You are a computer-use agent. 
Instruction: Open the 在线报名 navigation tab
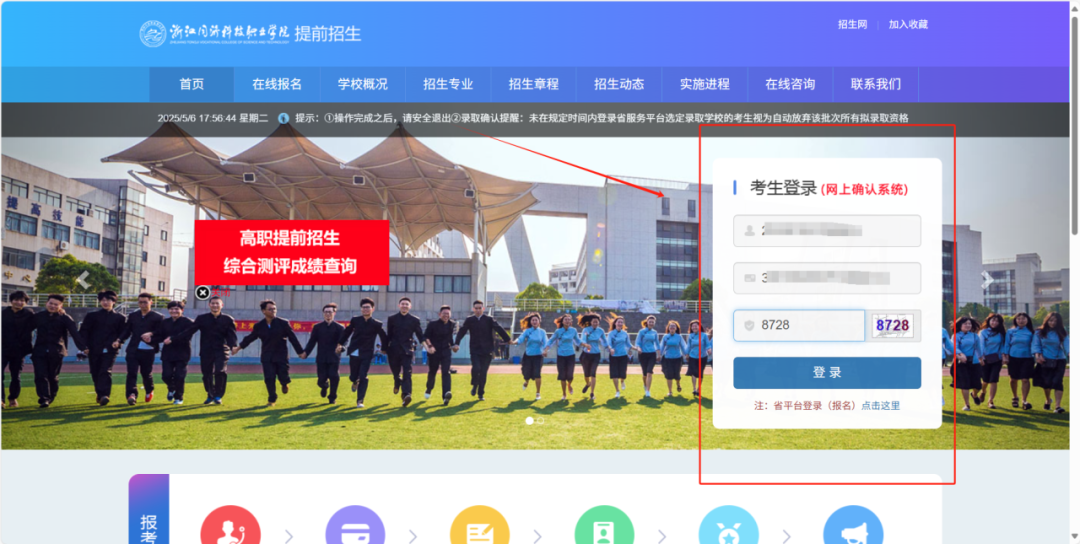coord(277,84)
